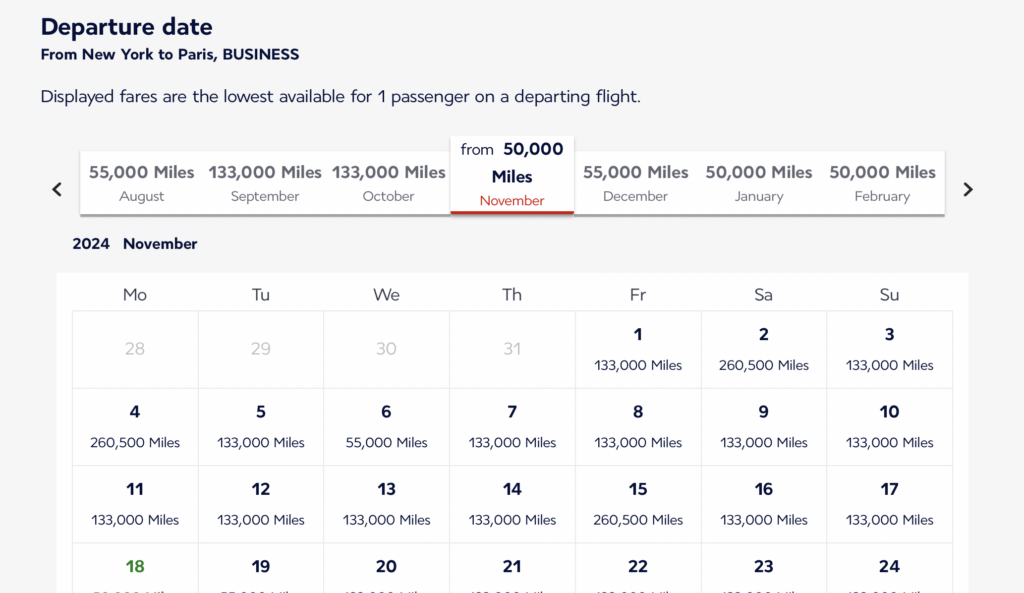Viewport: 1024px width, 593px height.
Task: Open the October month fares
Action: click(x=388, y=182)
